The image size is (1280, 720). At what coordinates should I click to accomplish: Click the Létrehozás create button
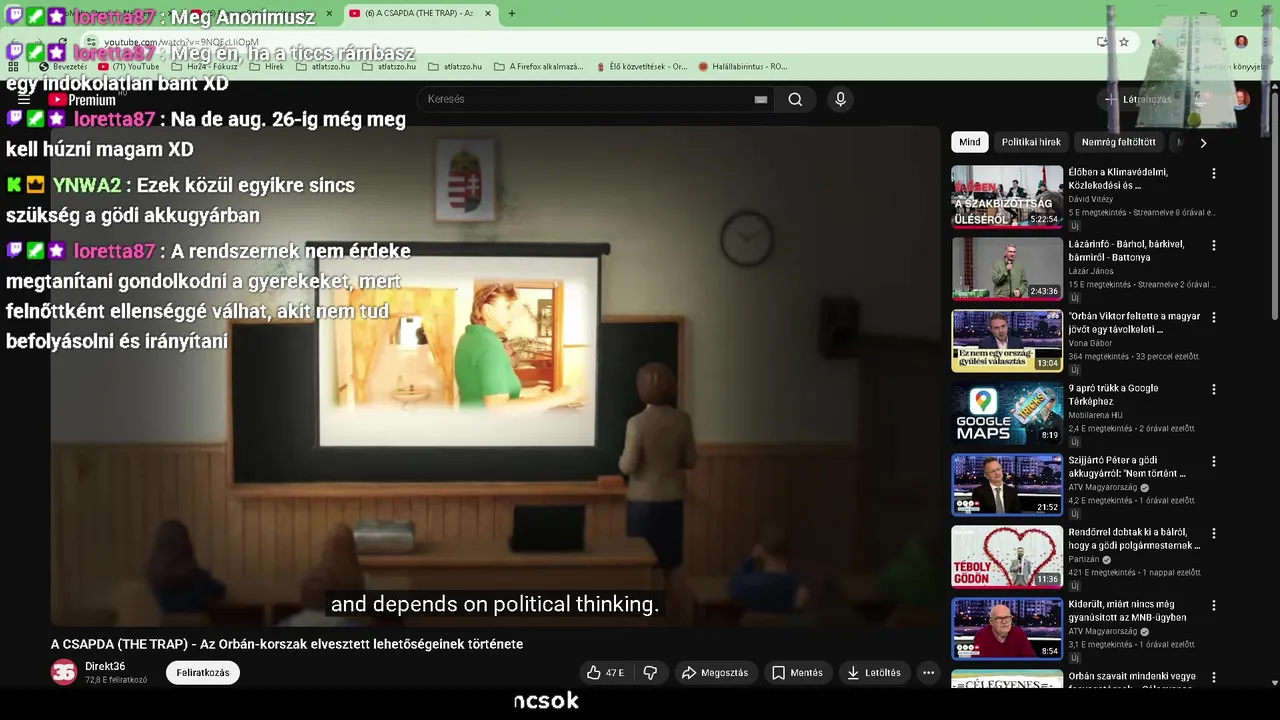pos(1137,99)
